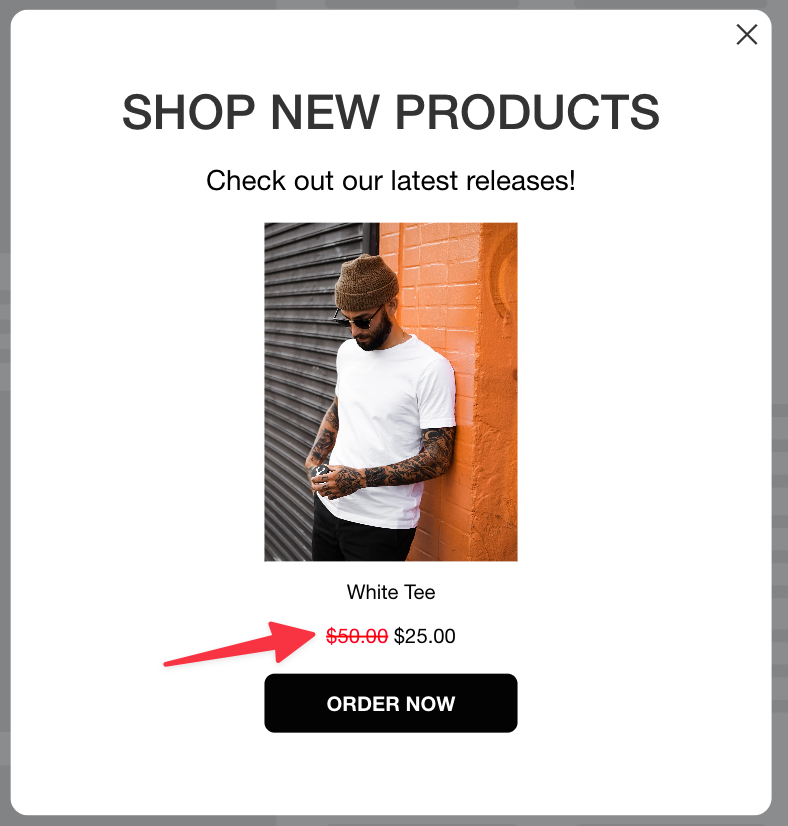Click the ORDER NOW button

391,703
